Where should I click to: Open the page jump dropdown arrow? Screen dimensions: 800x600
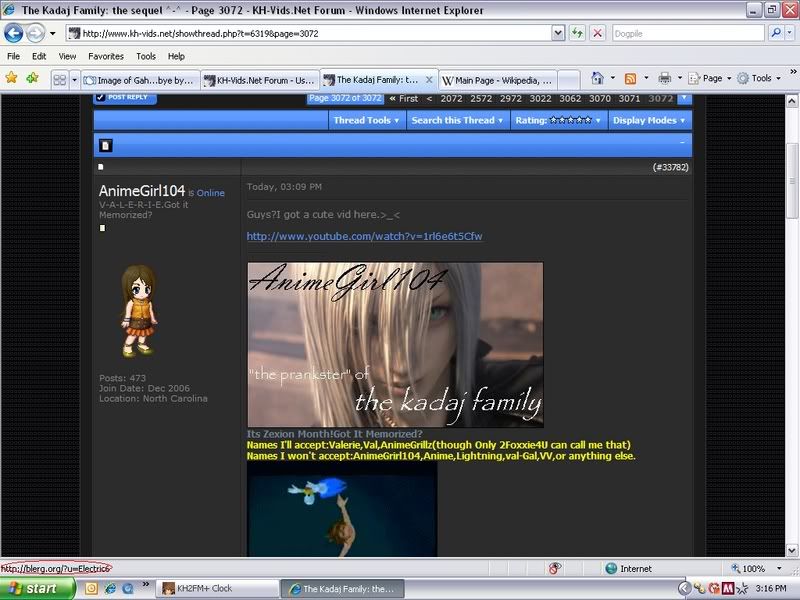[684, 98]
